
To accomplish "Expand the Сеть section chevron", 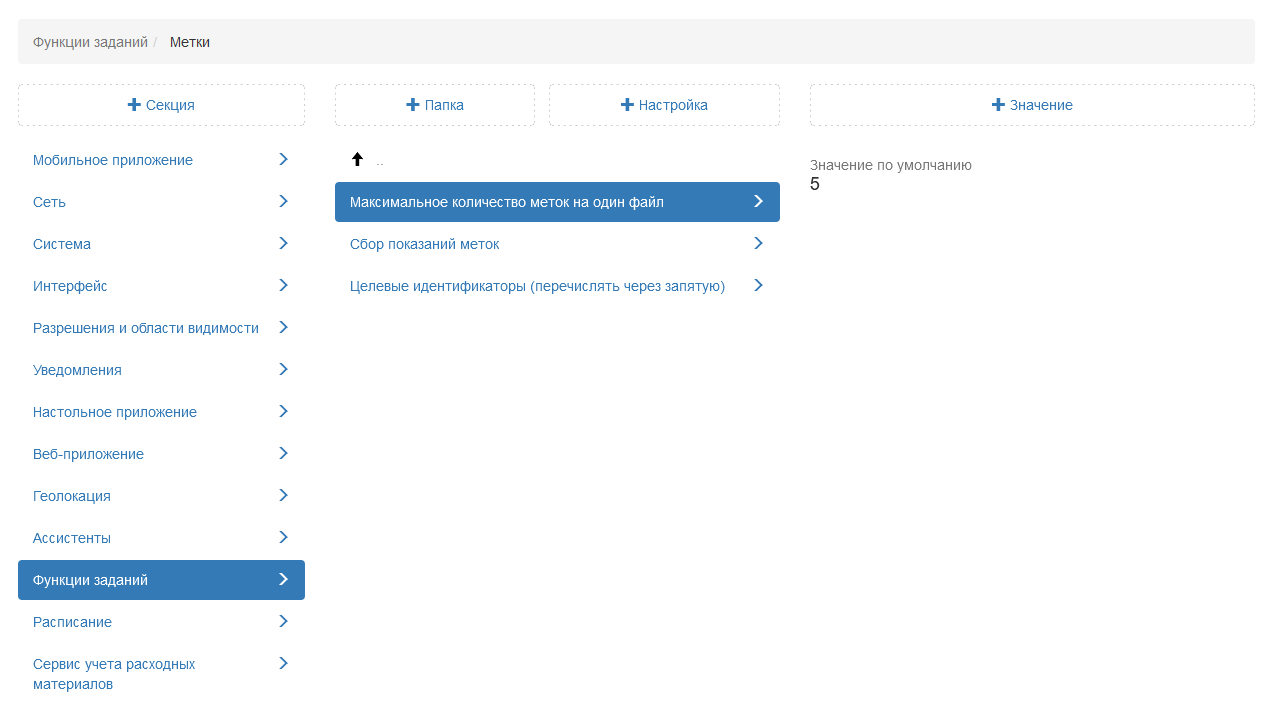I will pyautogui.click(x=284, y=201).
